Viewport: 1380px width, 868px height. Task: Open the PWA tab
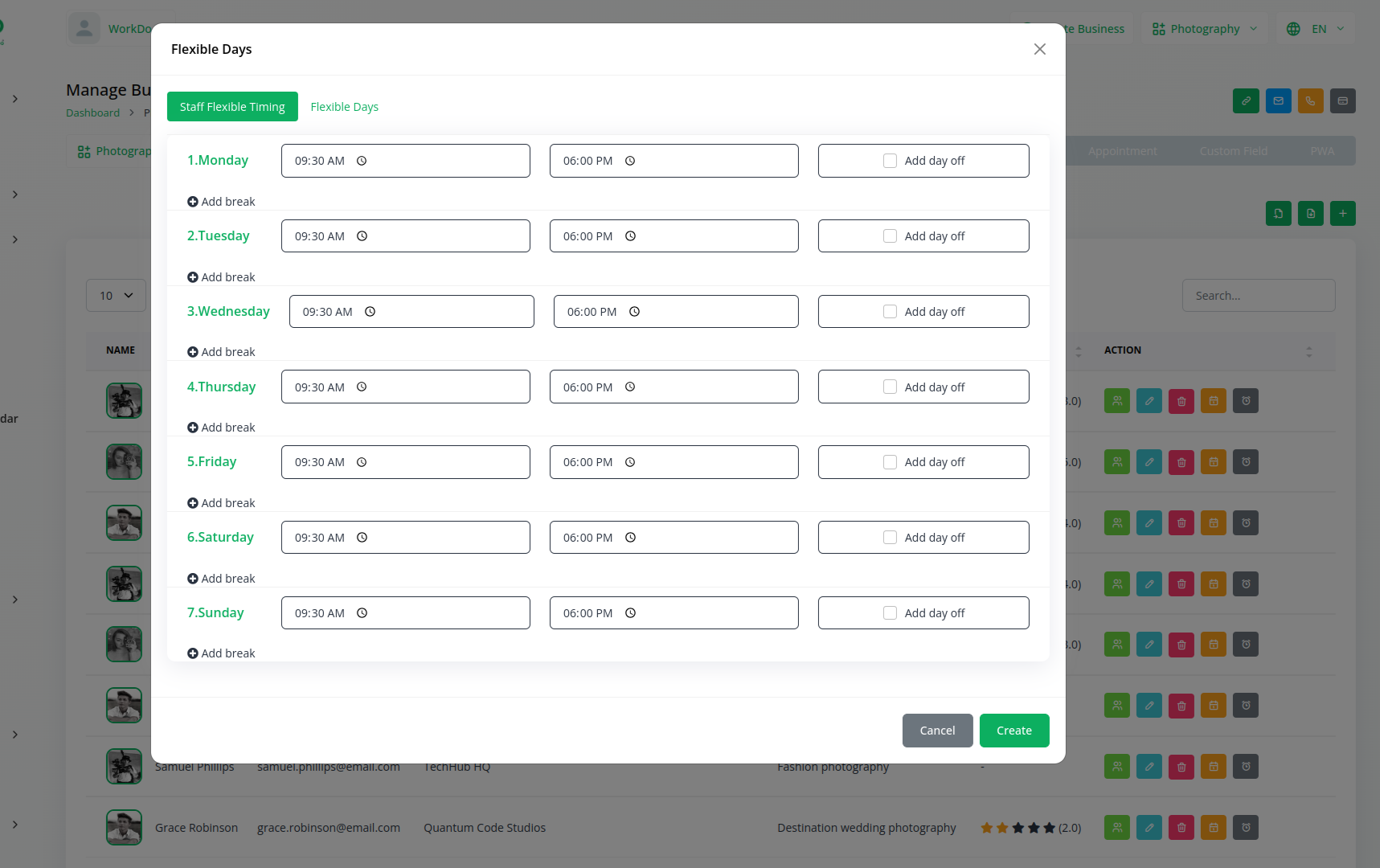1322,151
